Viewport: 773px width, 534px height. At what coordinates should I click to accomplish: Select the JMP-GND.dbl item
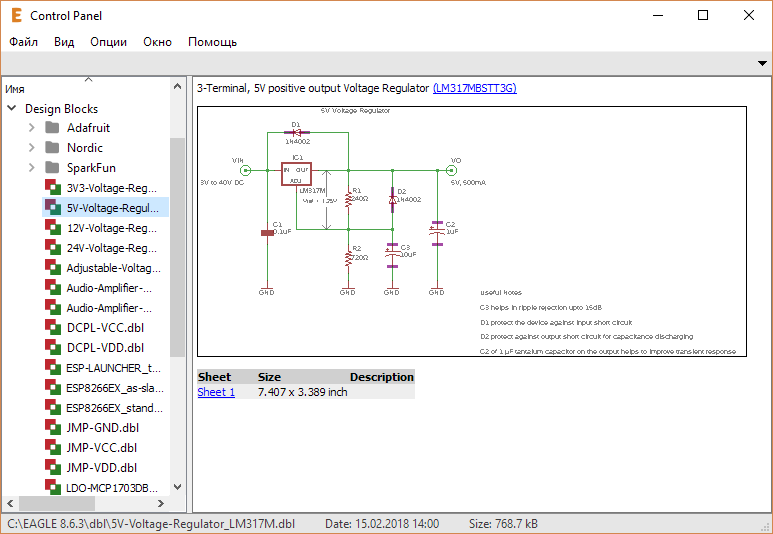point(103,428)
